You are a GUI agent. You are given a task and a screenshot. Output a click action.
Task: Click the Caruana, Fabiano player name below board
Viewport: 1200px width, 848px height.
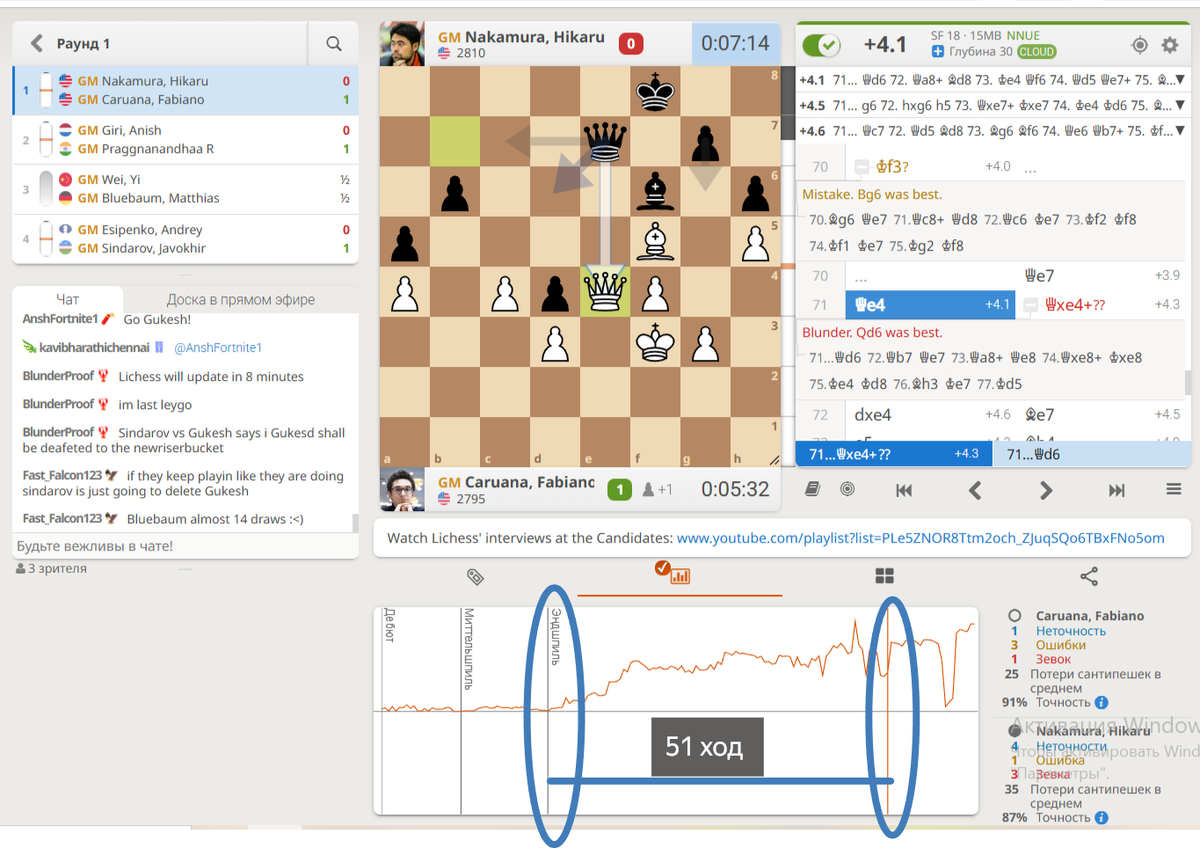point(530,482)
